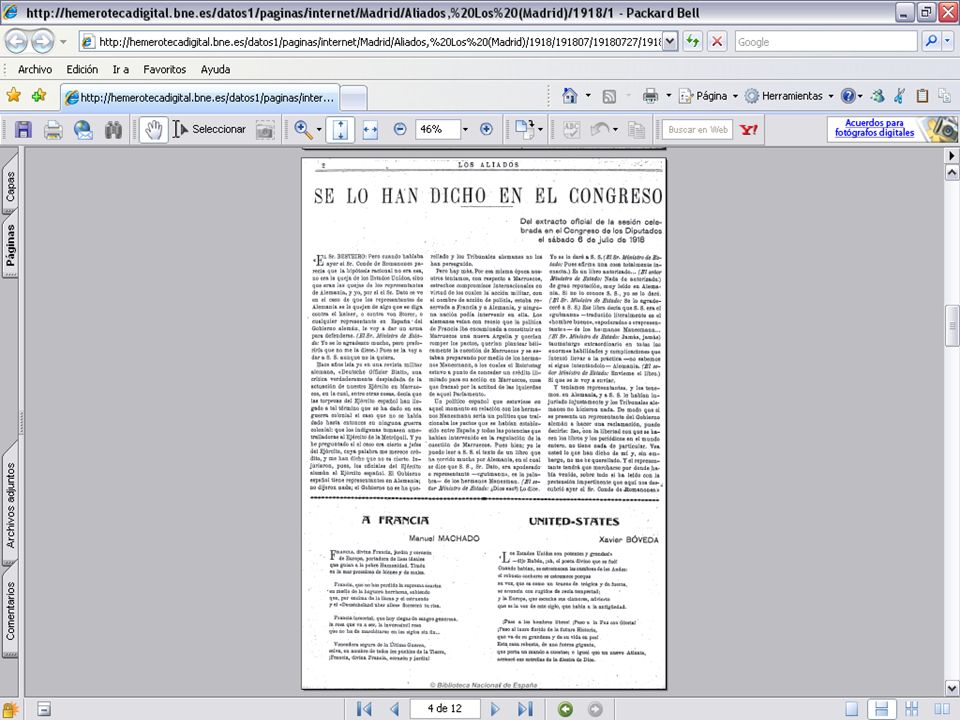Click the green previous view button
The height and width of the screenshot is (720, 960).
coord(566,709)
